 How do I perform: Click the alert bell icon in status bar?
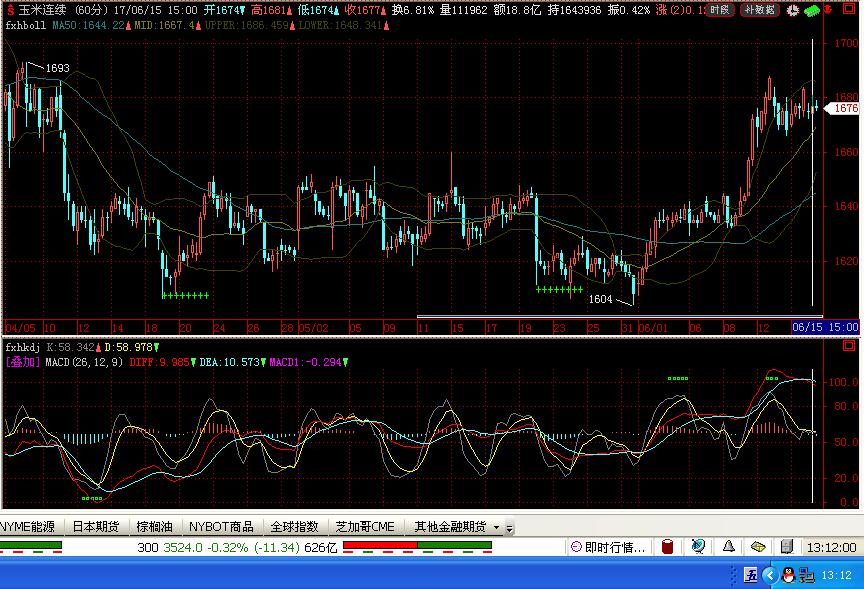[x=729, y=547]
